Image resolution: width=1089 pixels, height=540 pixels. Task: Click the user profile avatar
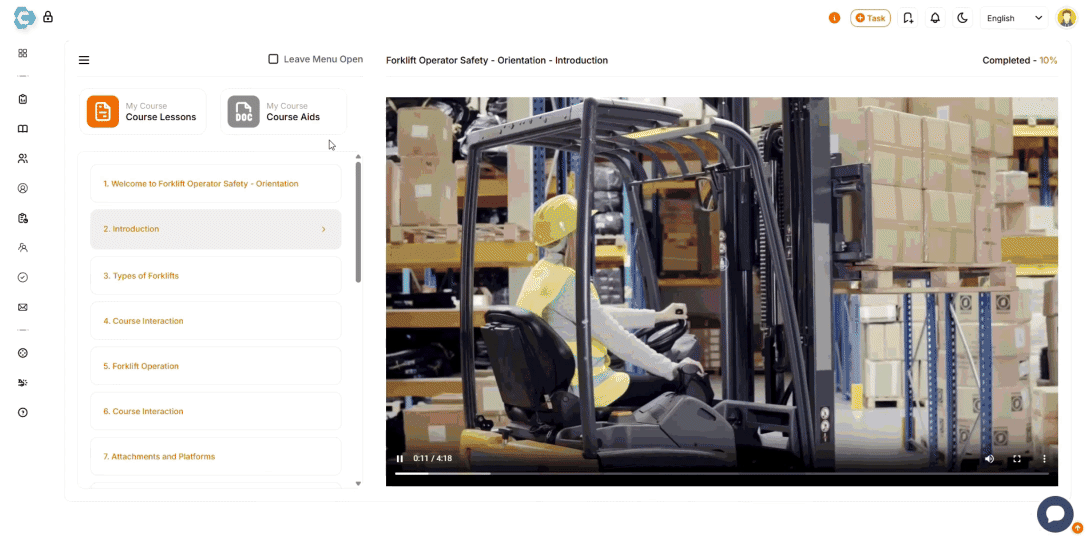tap(1066, 18)
